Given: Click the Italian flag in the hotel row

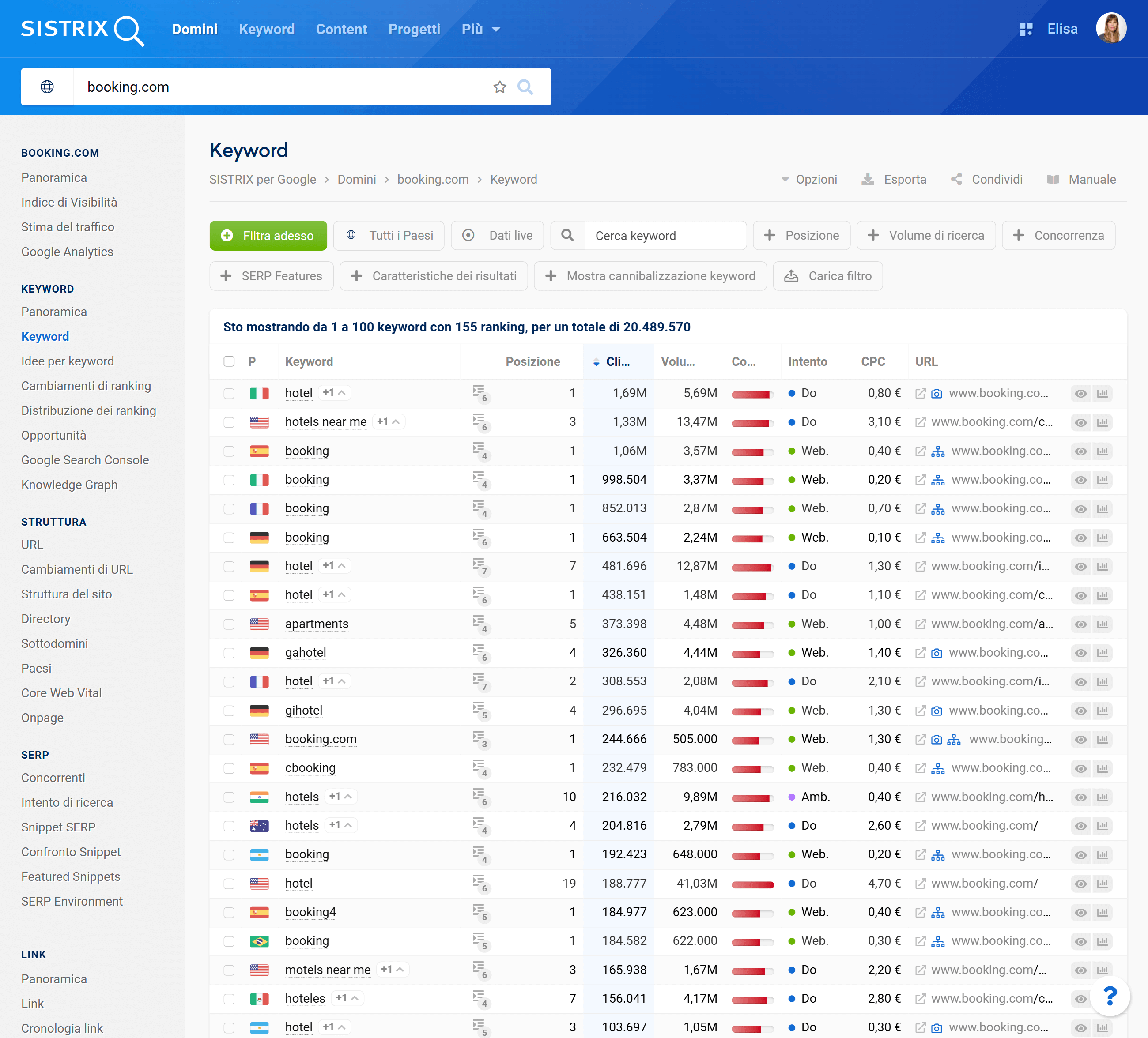Looking at the screenshot, I should coord(259,393).
